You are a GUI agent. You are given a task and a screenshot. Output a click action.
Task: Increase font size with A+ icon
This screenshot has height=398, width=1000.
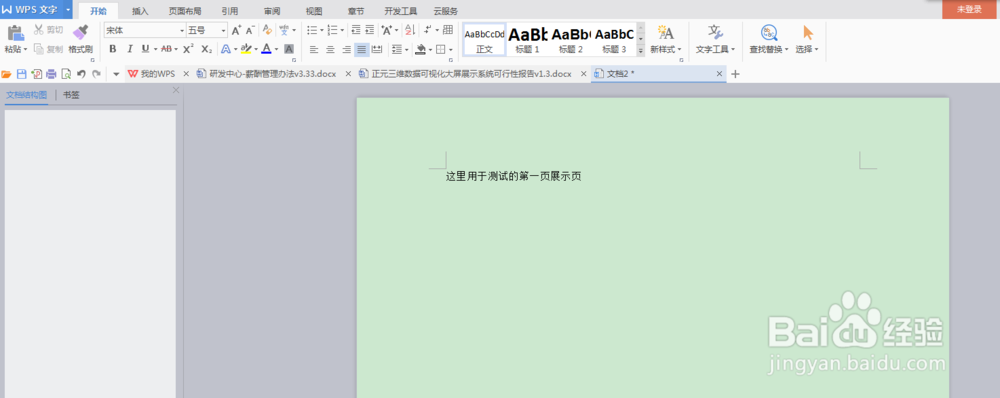[x=236, y=30]
